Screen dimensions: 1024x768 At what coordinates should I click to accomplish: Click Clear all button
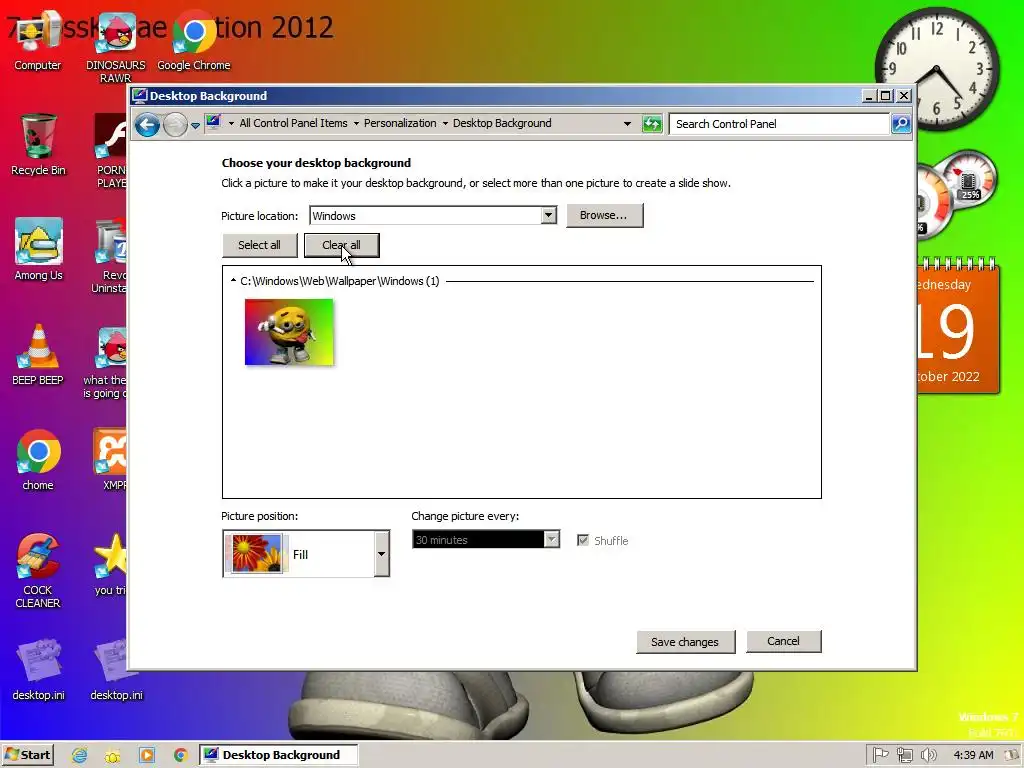(x=342, y=245)
